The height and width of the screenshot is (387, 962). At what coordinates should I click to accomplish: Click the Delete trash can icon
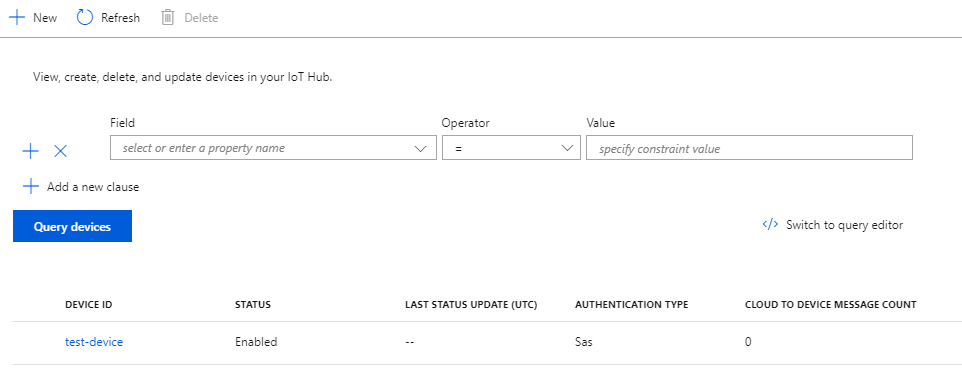[x=167, y=18]
